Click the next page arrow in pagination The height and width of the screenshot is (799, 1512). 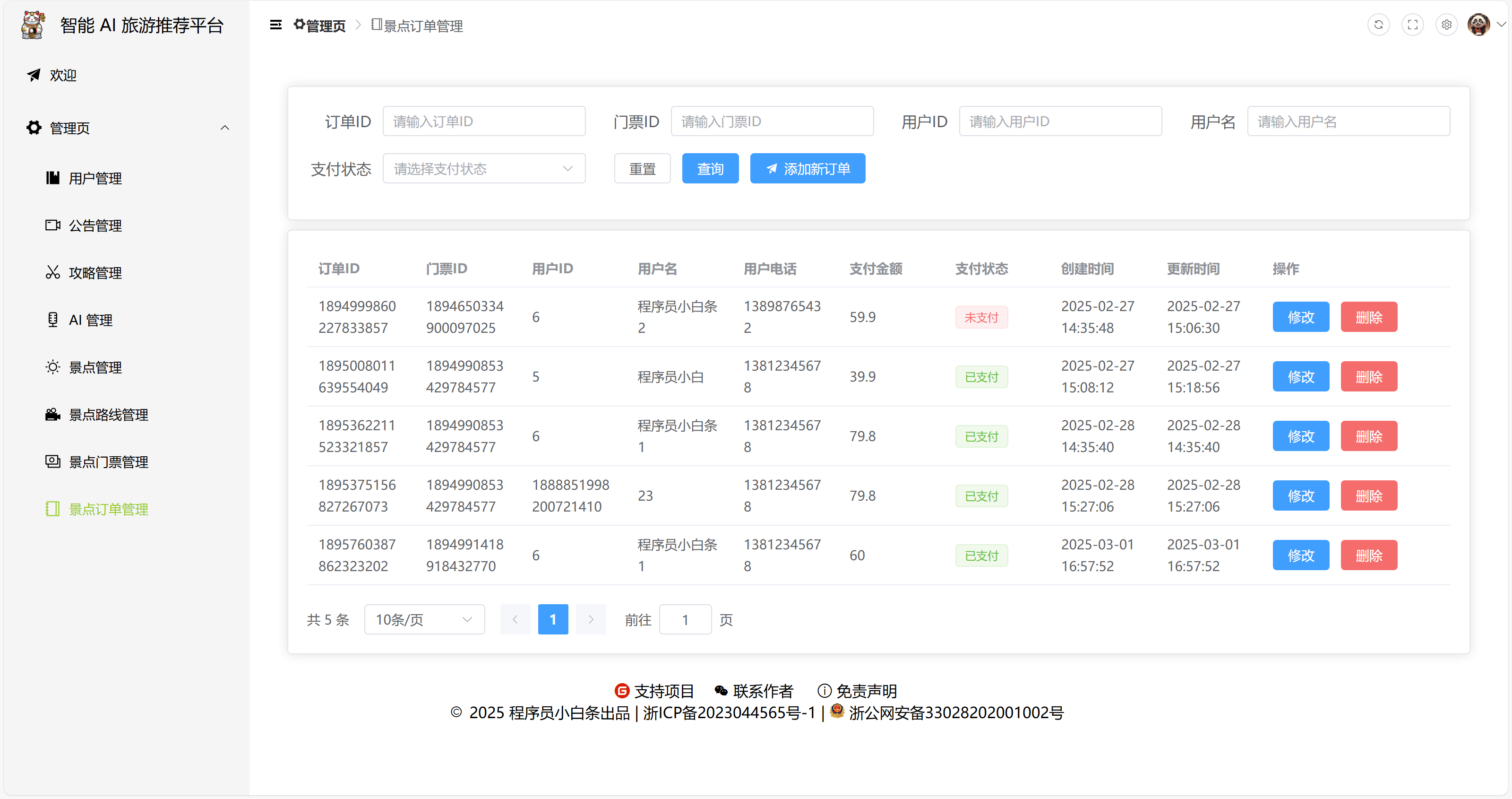(591, 619)
